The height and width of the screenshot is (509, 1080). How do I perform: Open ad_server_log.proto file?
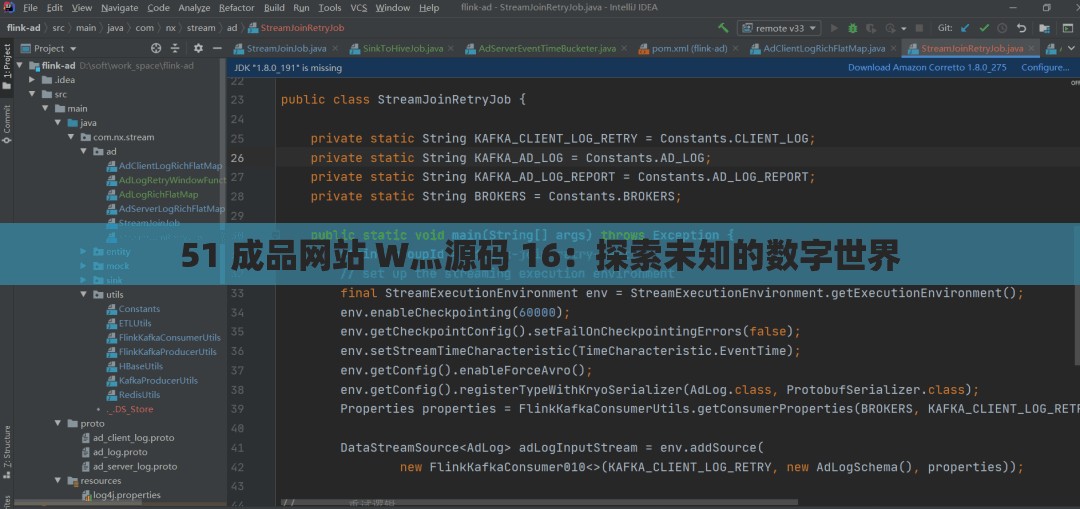135,466
